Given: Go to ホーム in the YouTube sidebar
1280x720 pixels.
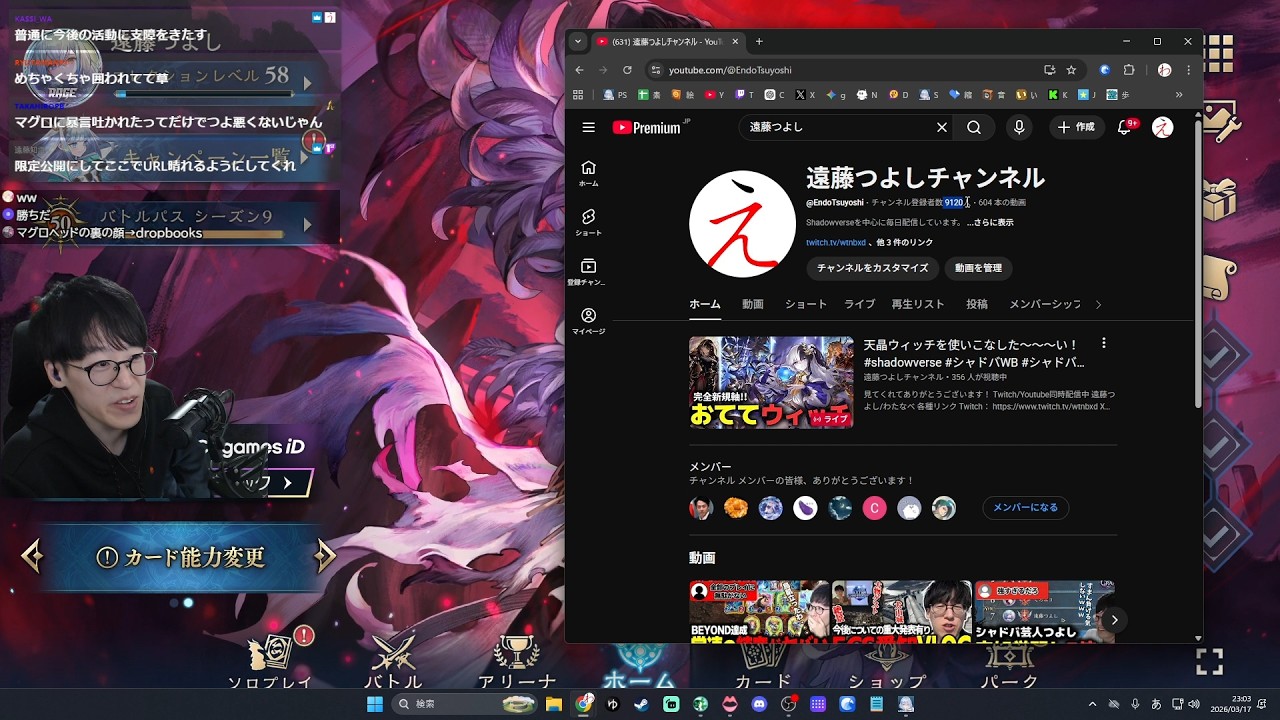Looking at the screenshot, I should point(588,173).
